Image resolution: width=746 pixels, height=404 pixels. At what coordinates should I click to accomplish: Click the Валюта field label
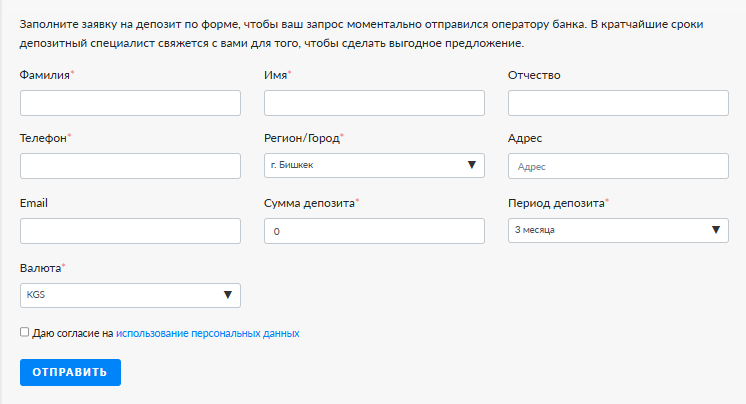(40, 268)
